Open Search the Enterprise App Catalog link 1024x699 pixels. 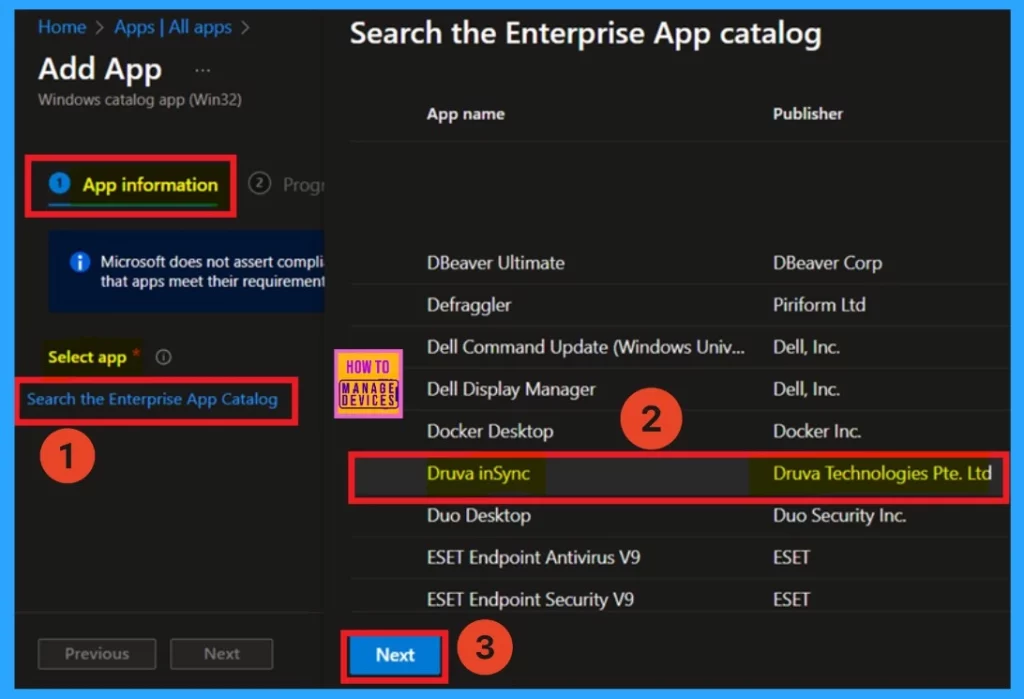(152, 399)
